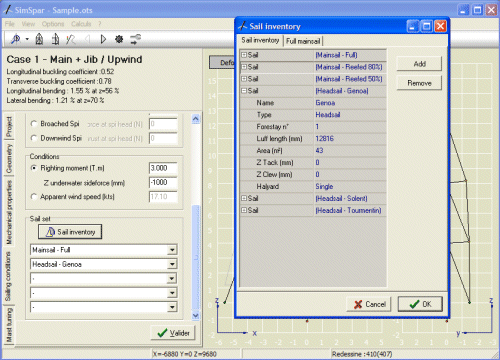Open the Calculs menu

pyautogui.click(x=81, y=24)
